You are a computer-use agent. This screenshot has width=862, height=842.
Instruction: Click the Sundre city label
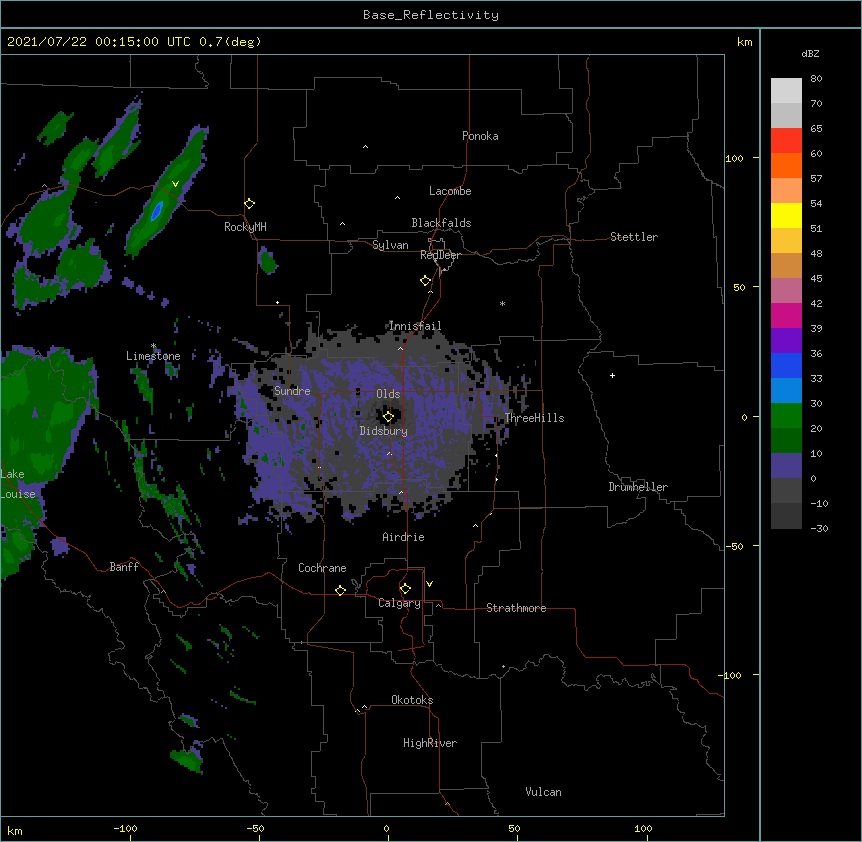point(292,391)
